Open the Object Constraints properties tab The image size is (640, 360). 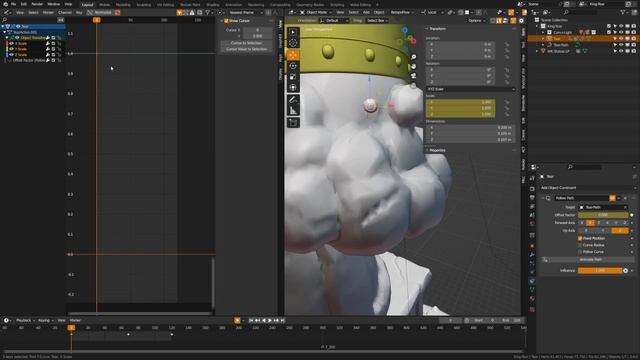[532, 281]
